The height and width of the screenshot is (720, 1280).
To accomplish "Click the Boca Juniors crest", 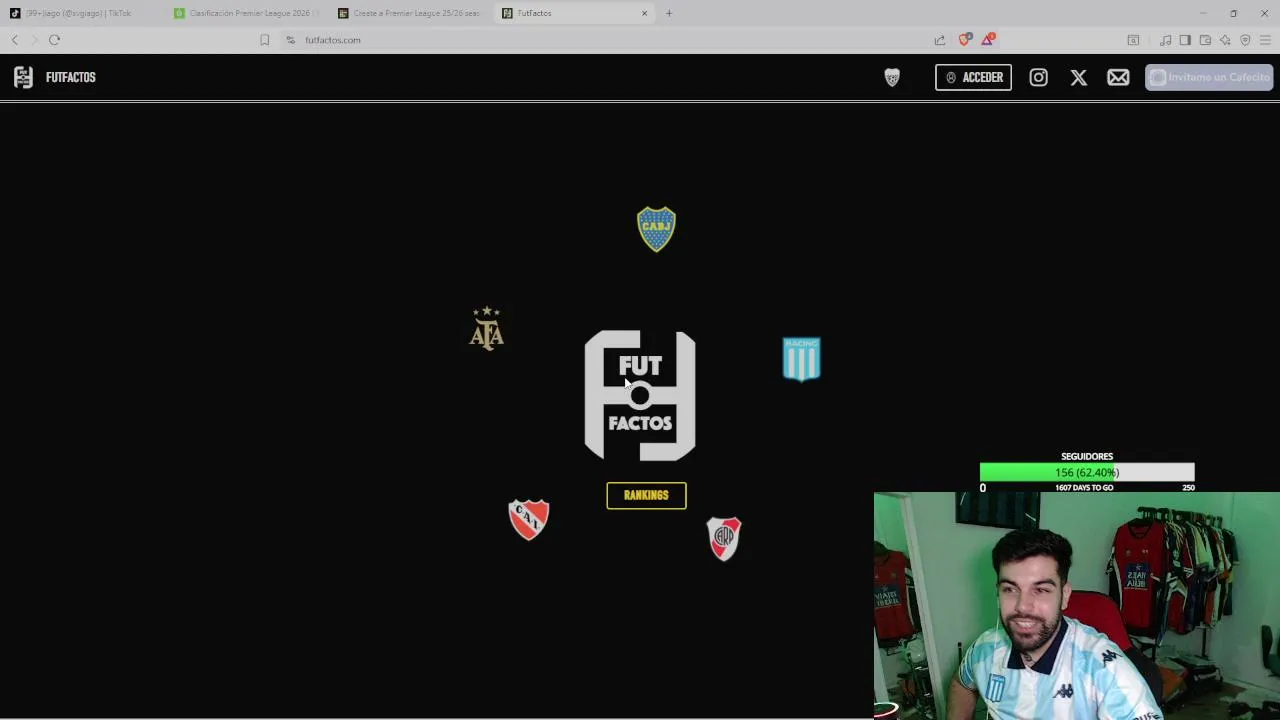I will (x=656, y=229).
